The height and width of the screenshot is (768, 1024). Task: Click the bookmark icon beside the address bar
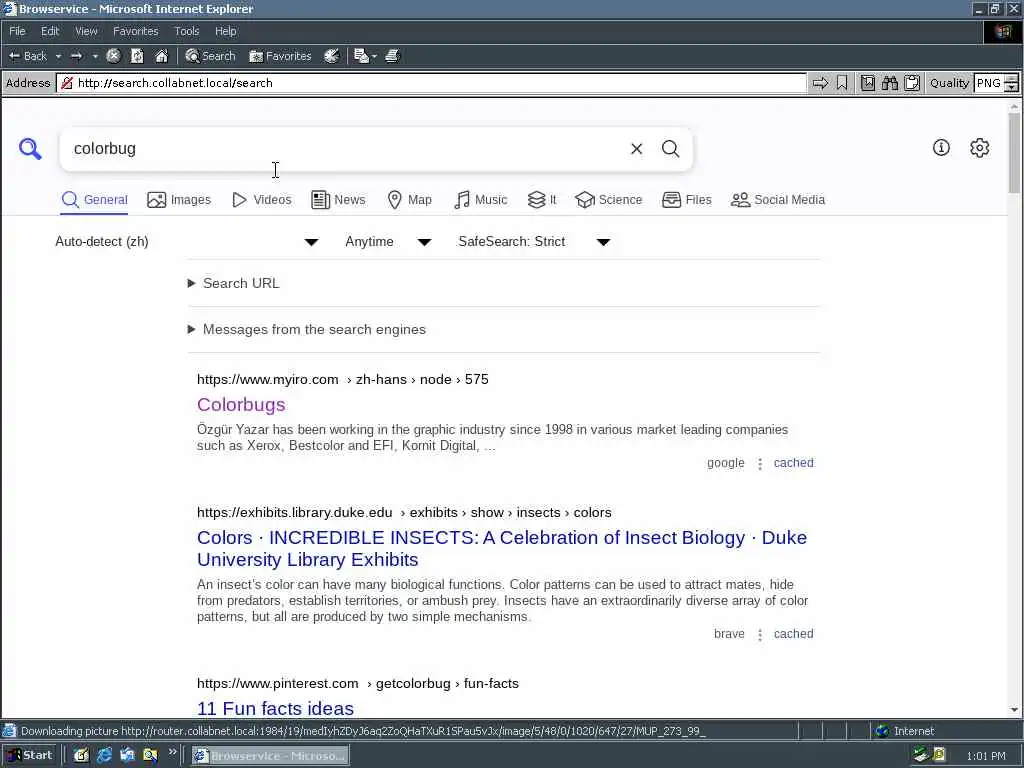pos(842,83)
